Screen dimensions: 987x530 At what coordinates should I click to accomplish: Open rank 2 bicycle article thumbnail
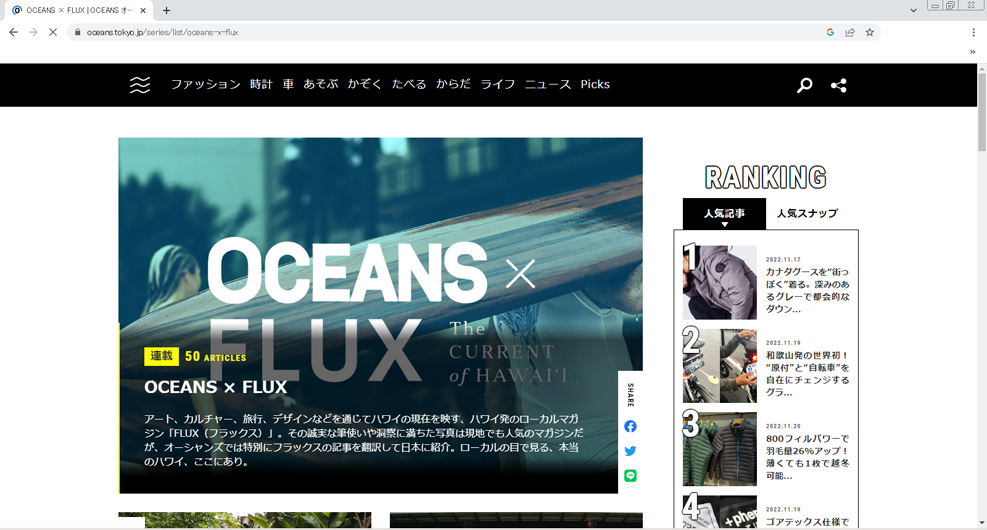click(x=719, y=366)
